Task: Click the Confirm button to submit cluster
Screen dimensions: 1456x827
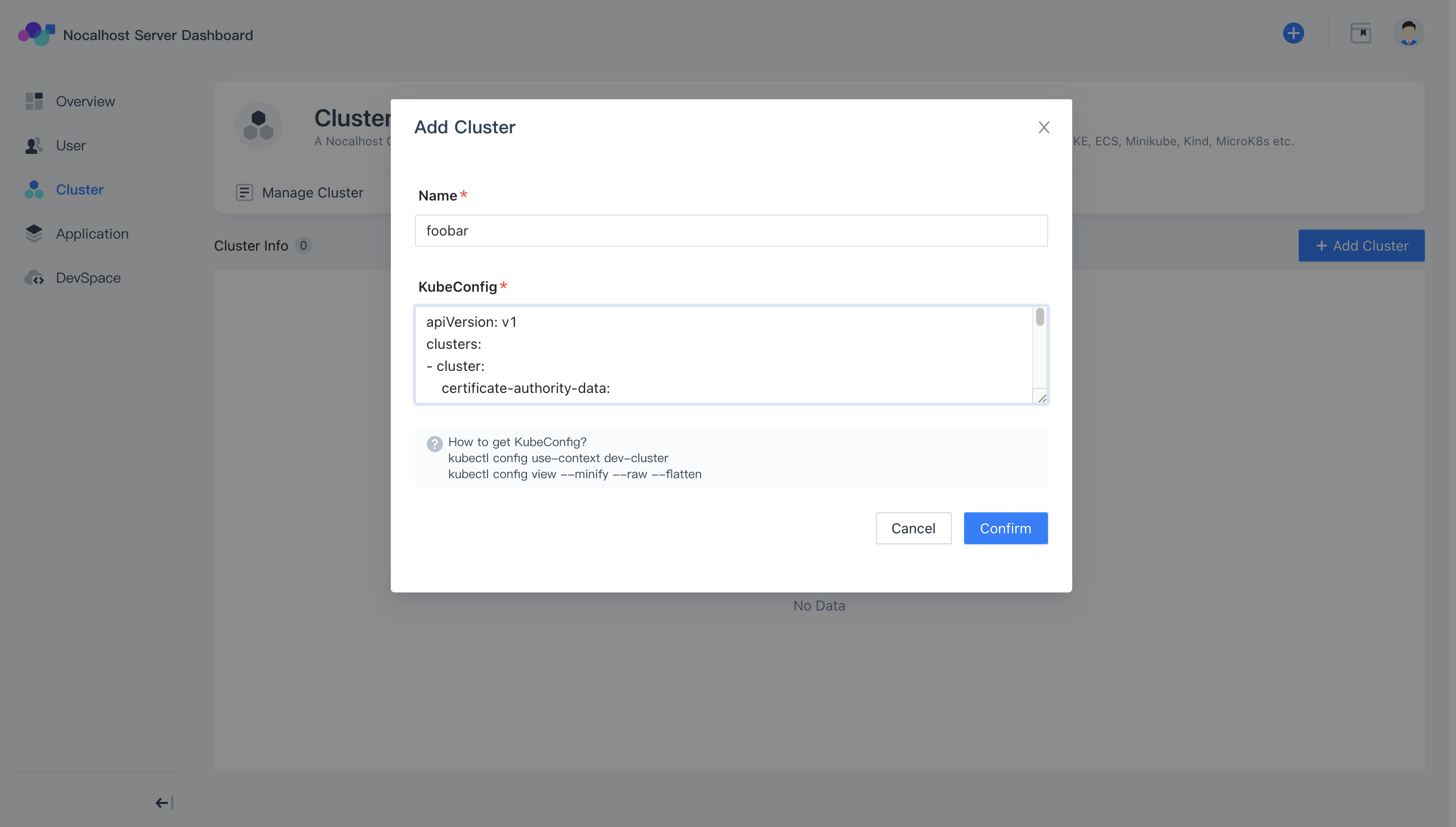Action: pyautogui.click(x=1005, y=528)
